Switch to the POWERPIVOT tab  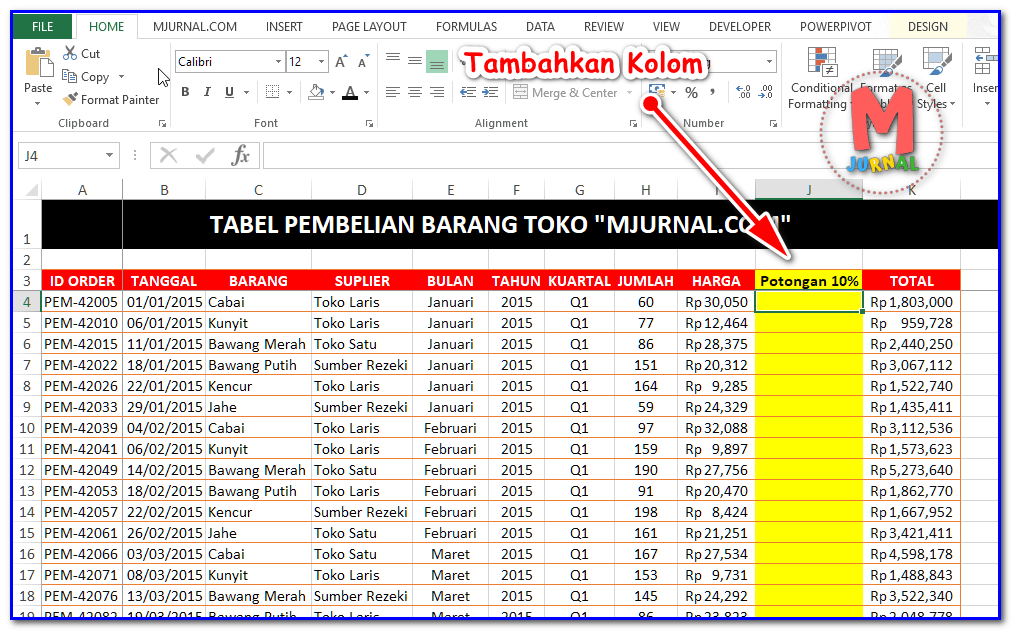point(836,26)
